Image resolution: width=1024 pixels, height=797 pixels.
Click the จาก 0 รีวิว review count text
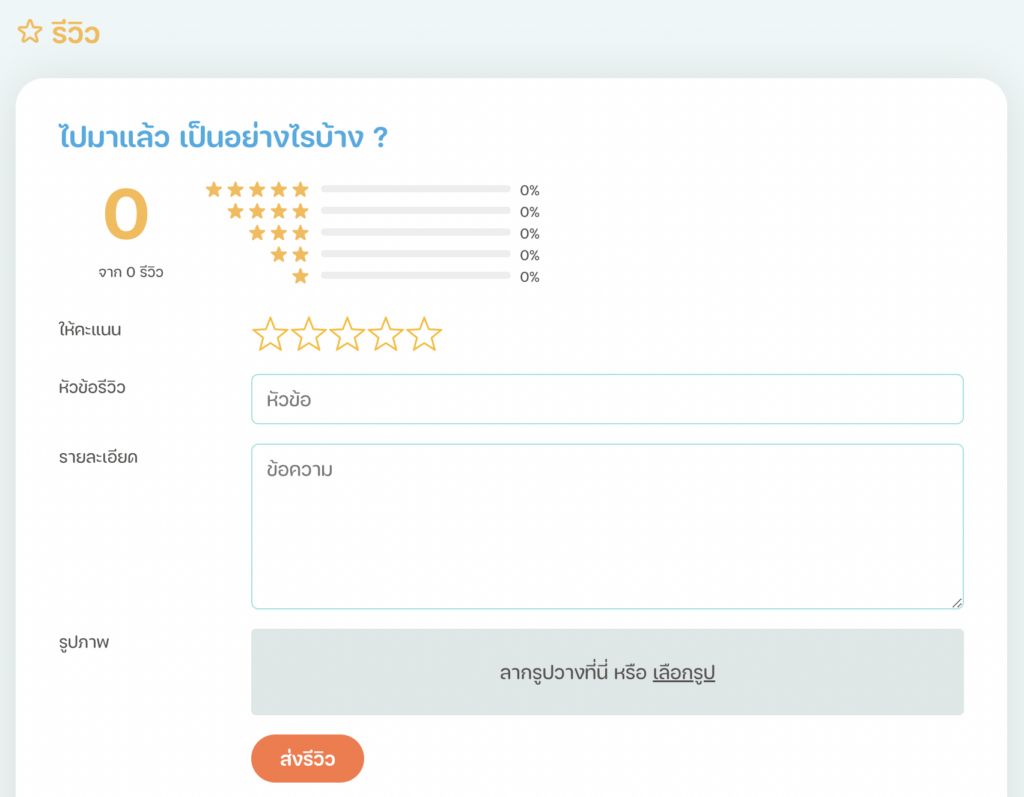click(x=131, y=272)
